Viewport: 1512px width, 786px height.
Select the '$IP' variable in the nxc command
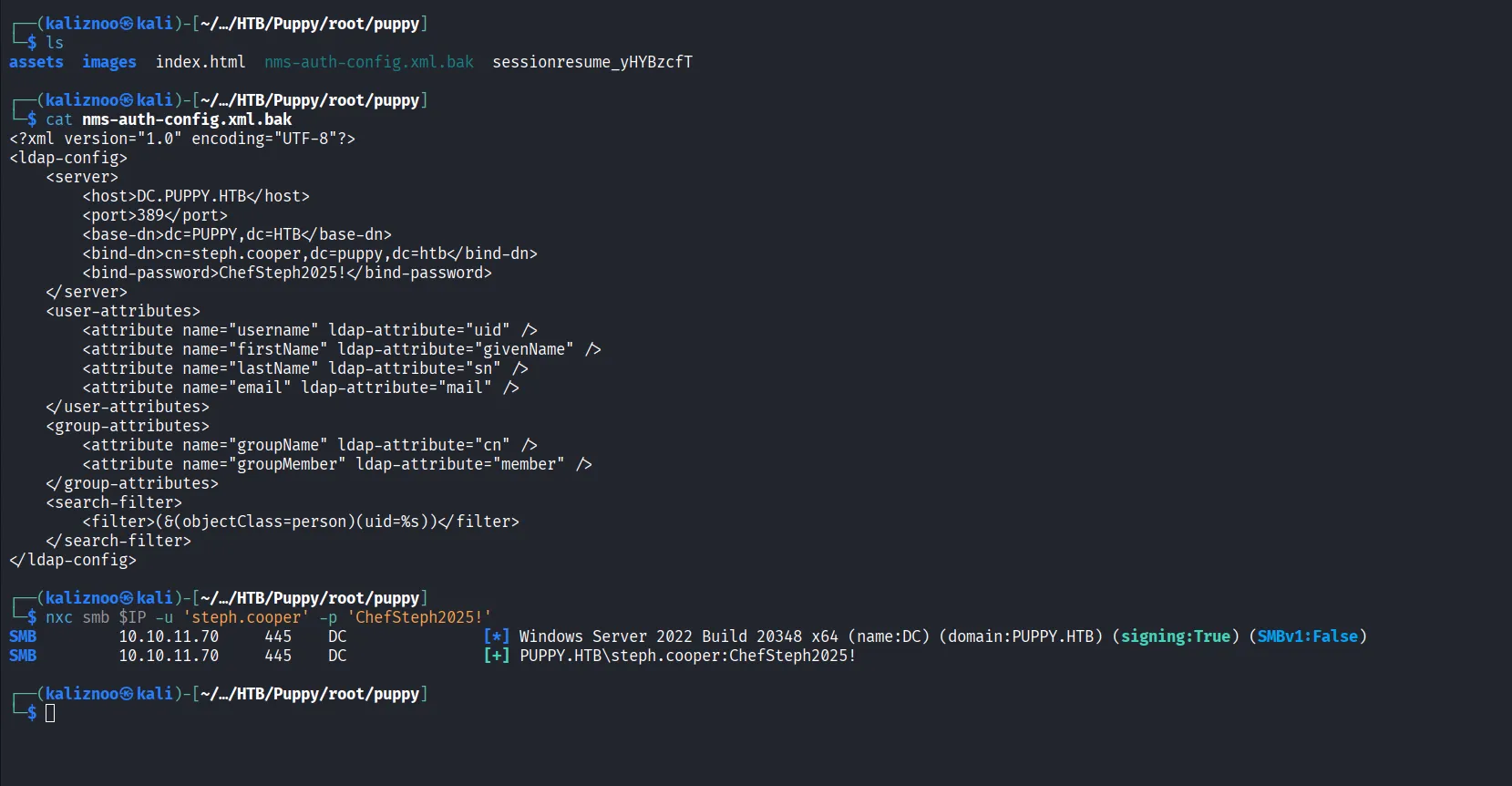[x=132, y=617]
